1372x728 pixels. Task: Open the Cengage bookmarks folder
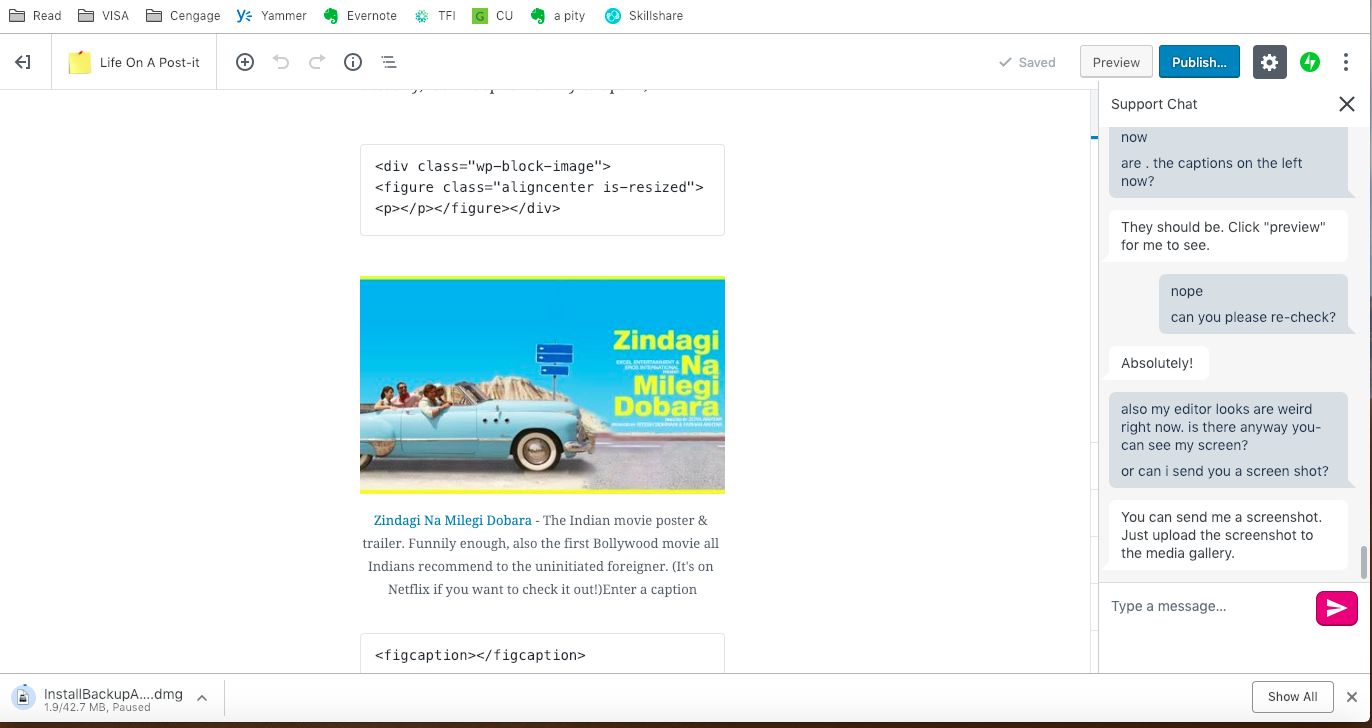[183, 15]
